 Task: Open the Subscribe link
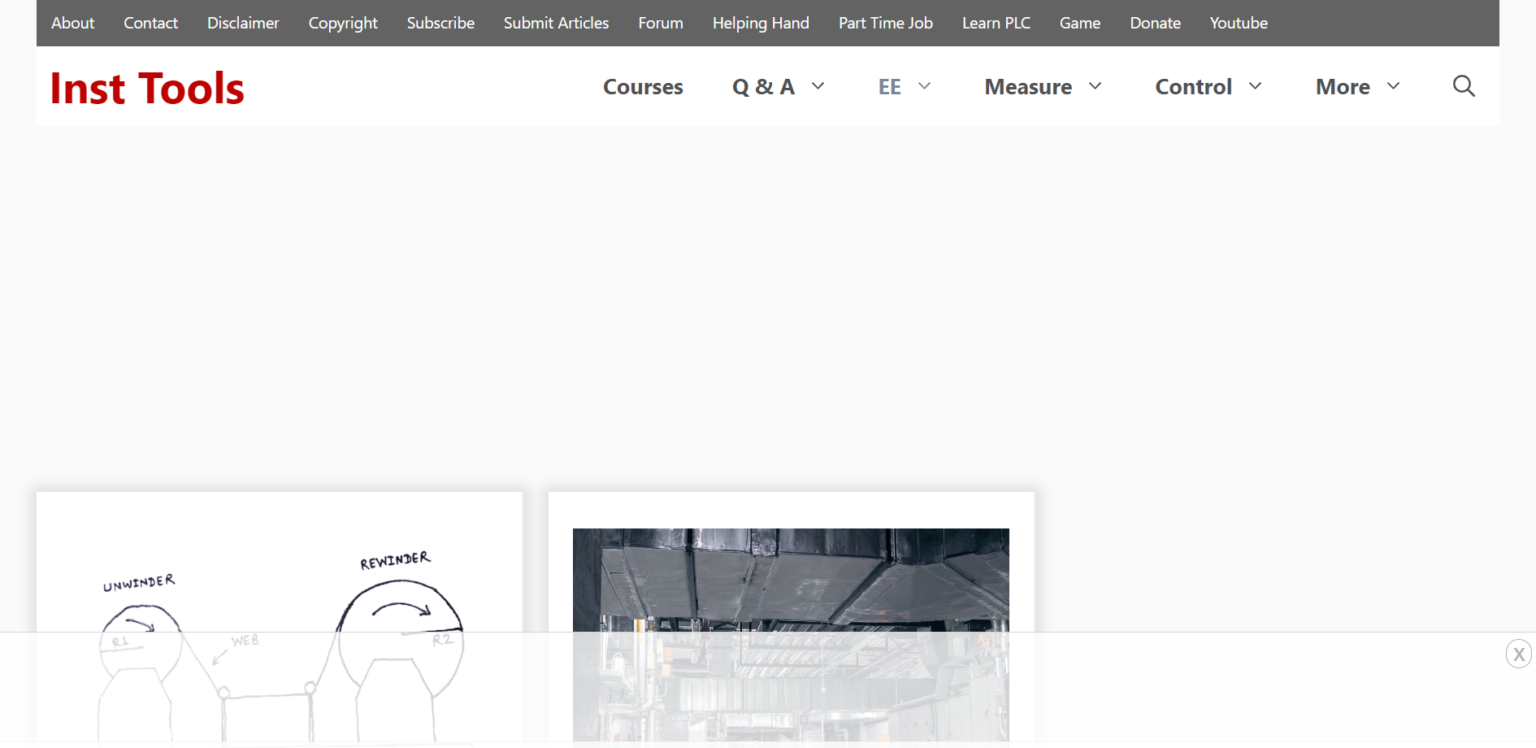coord(440,22)
